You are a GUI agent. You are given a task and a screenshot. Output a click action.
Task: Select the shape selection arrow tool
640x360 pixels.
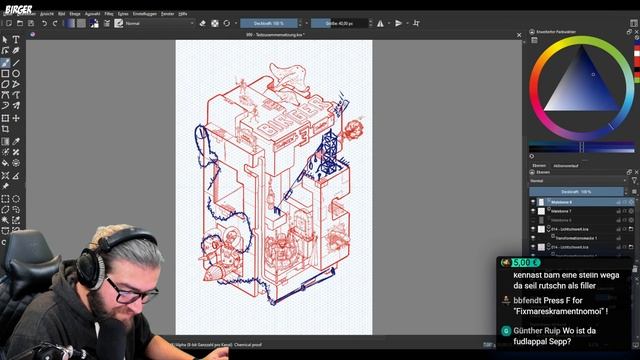point(5,40)
